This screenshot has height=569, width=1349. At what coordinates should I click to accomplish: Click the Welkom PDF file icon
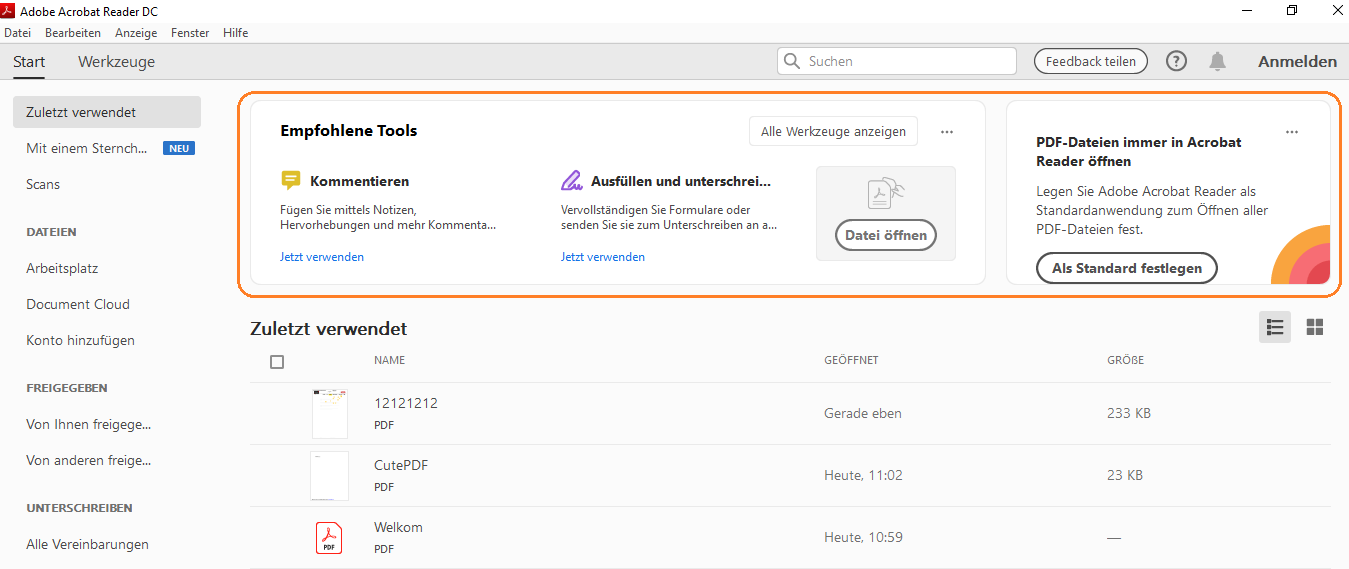(x=329, y=538)
